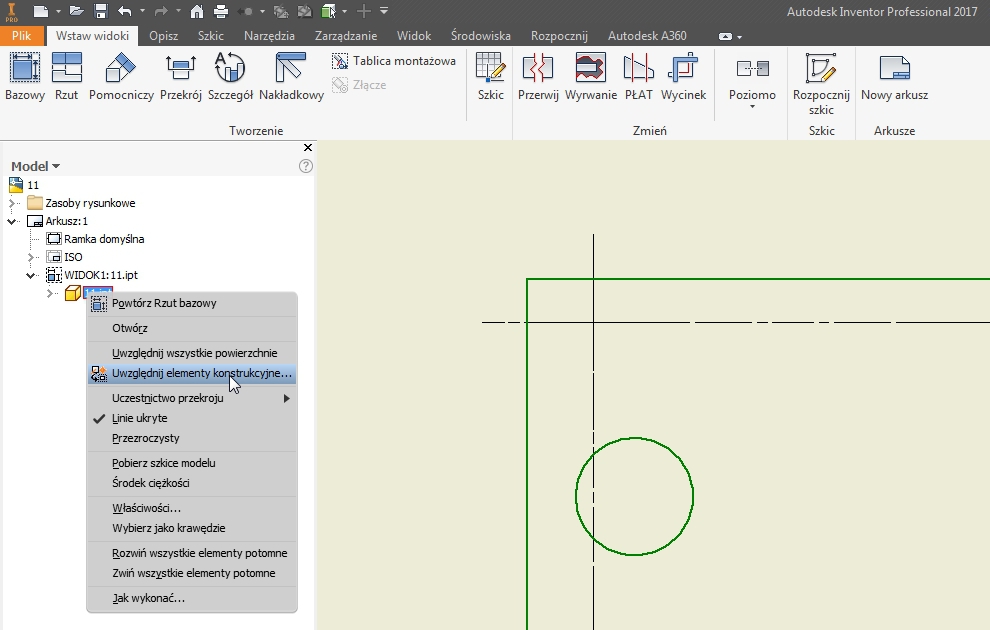Select the Rzut projected view tool
This screenshot has height=630, width=990.
pos(66,77)
